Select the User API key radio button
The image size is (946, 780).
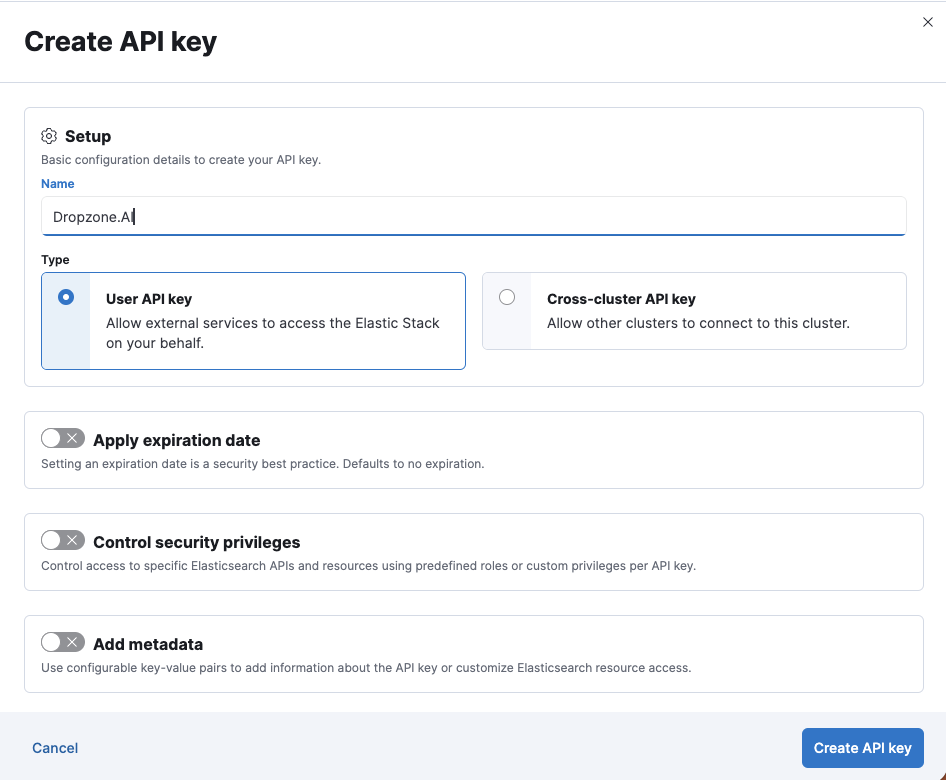[x=66, y=297]
